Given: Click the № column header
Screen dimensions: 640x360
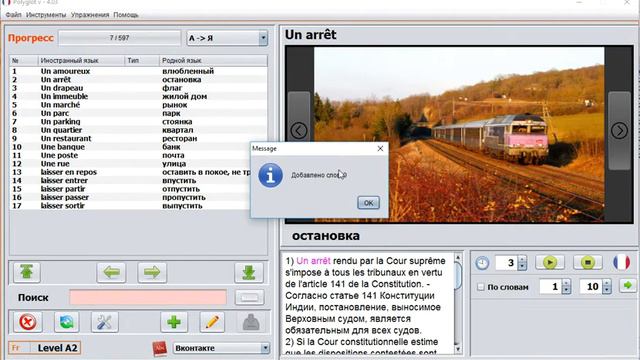Looking at the screenshot, I should click(24, 60).
